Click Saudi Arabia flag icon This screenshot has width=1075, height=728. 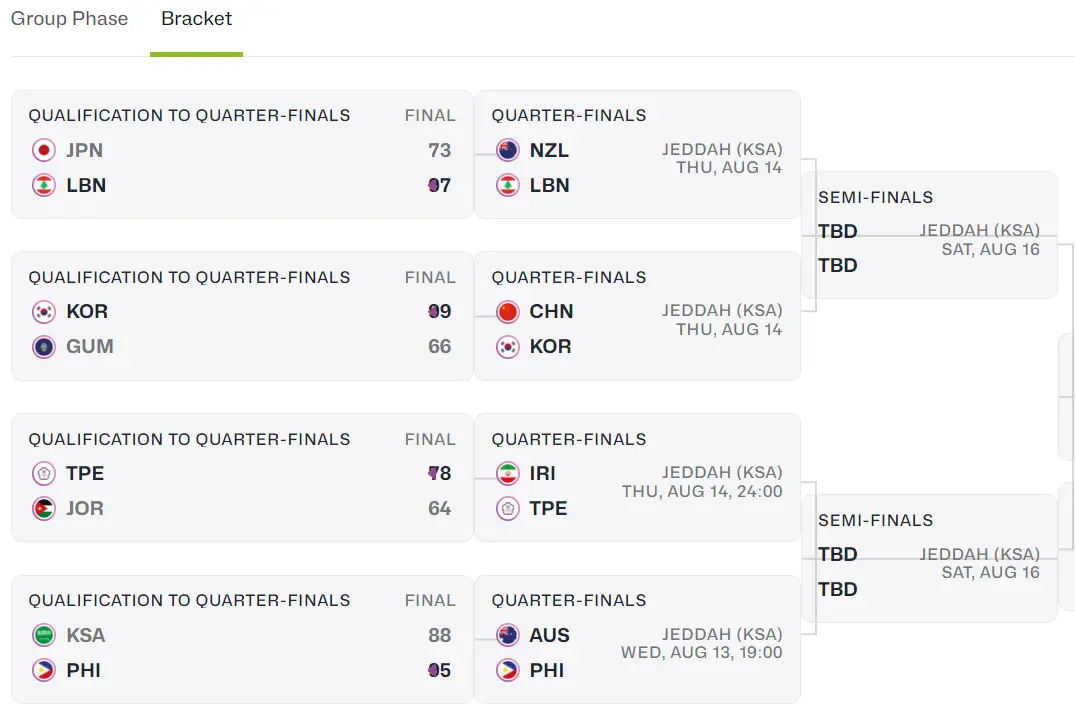pos(43,636)
